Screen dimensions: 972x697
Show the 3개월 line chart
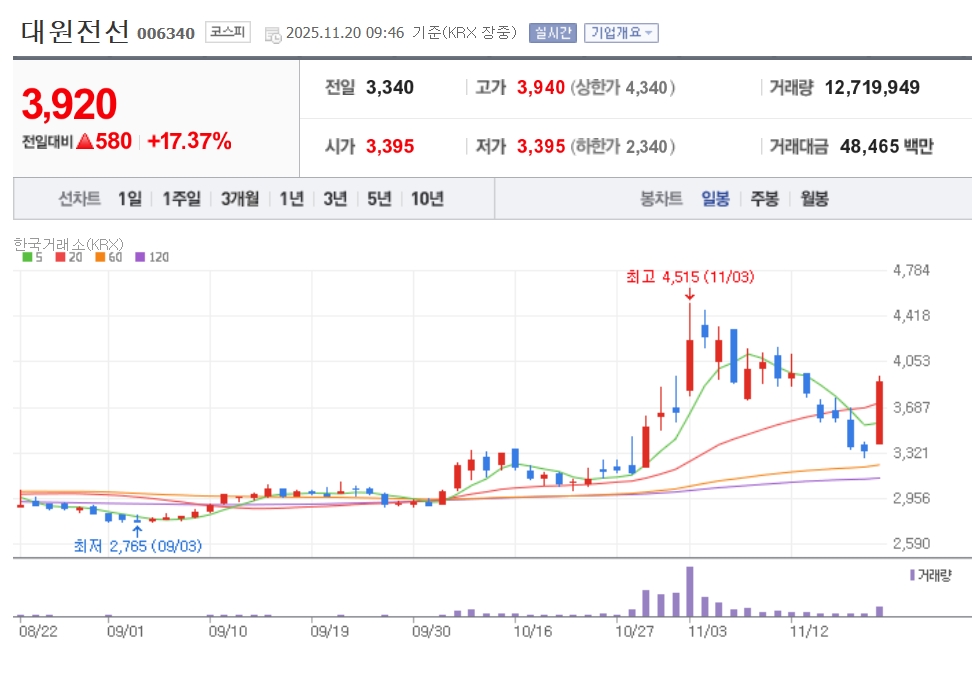(240, 199)
